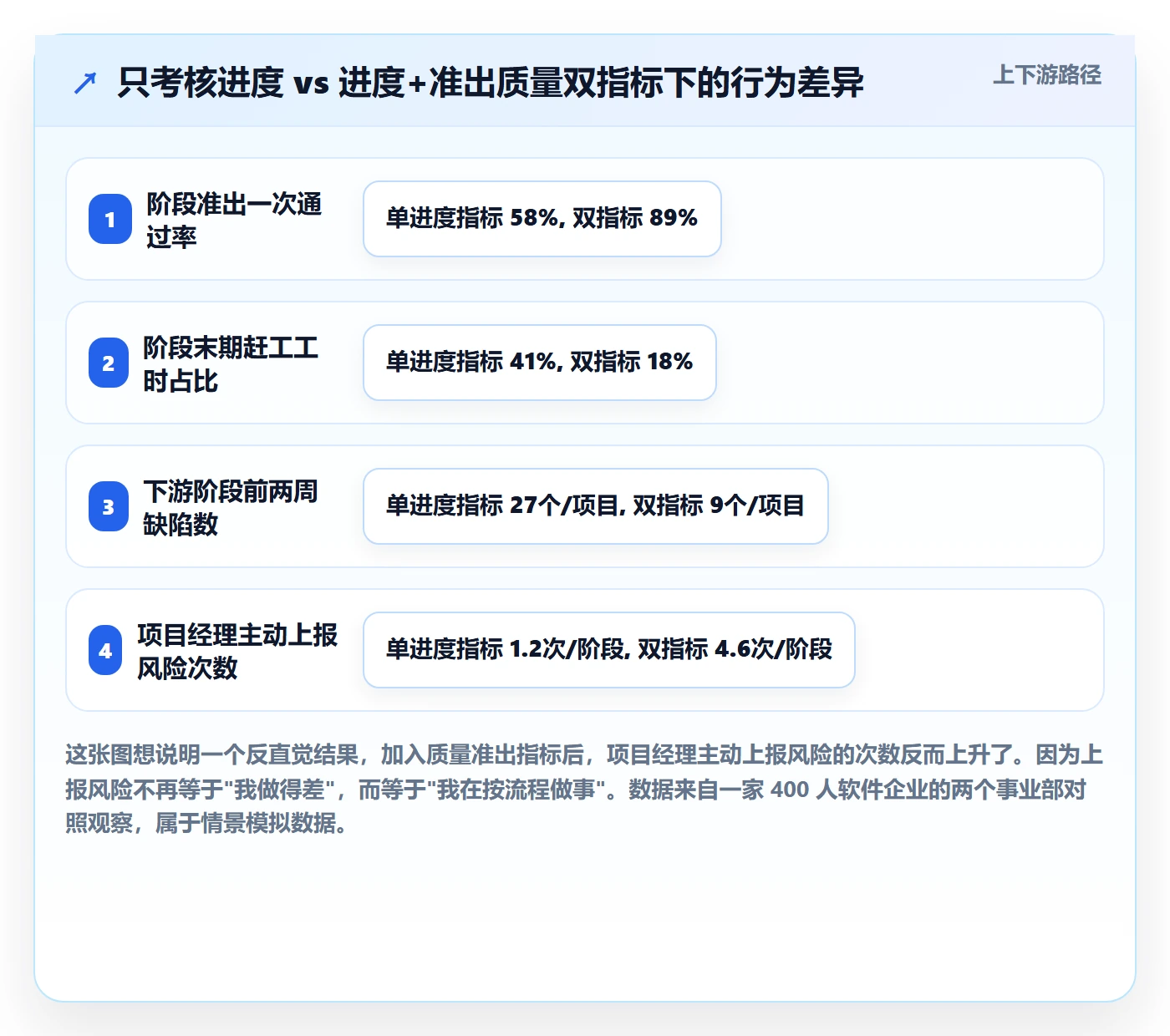The width and height of the screenshot is (1170, 1036).
Task: Click number badge 2
Action: tap(109, 363)
